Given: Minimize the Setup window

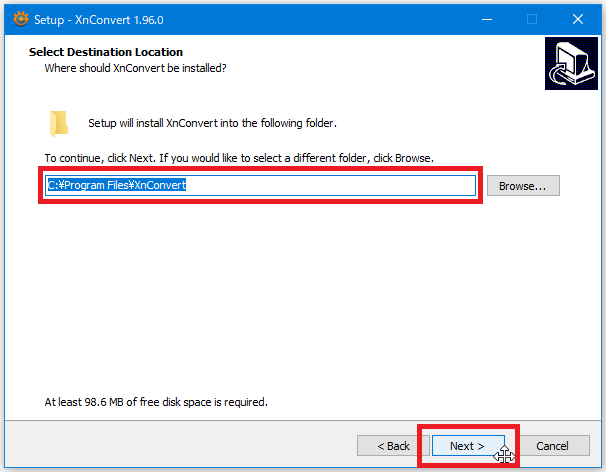Looking at the screenshot, I should click(487, 18).
